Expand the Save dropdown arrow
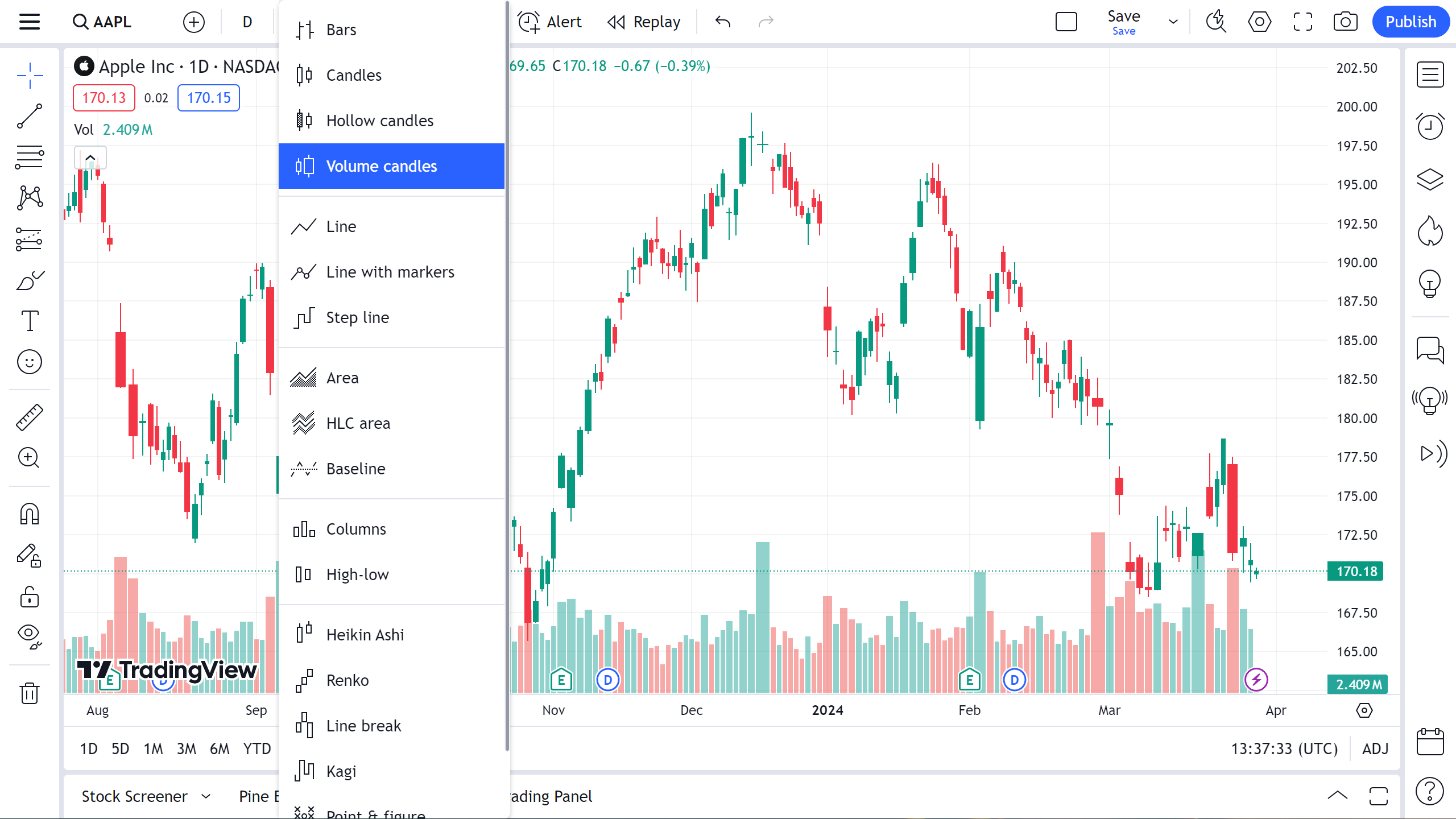Image resolution: width=1456 pixels, height=819 pixels. 1173,22
